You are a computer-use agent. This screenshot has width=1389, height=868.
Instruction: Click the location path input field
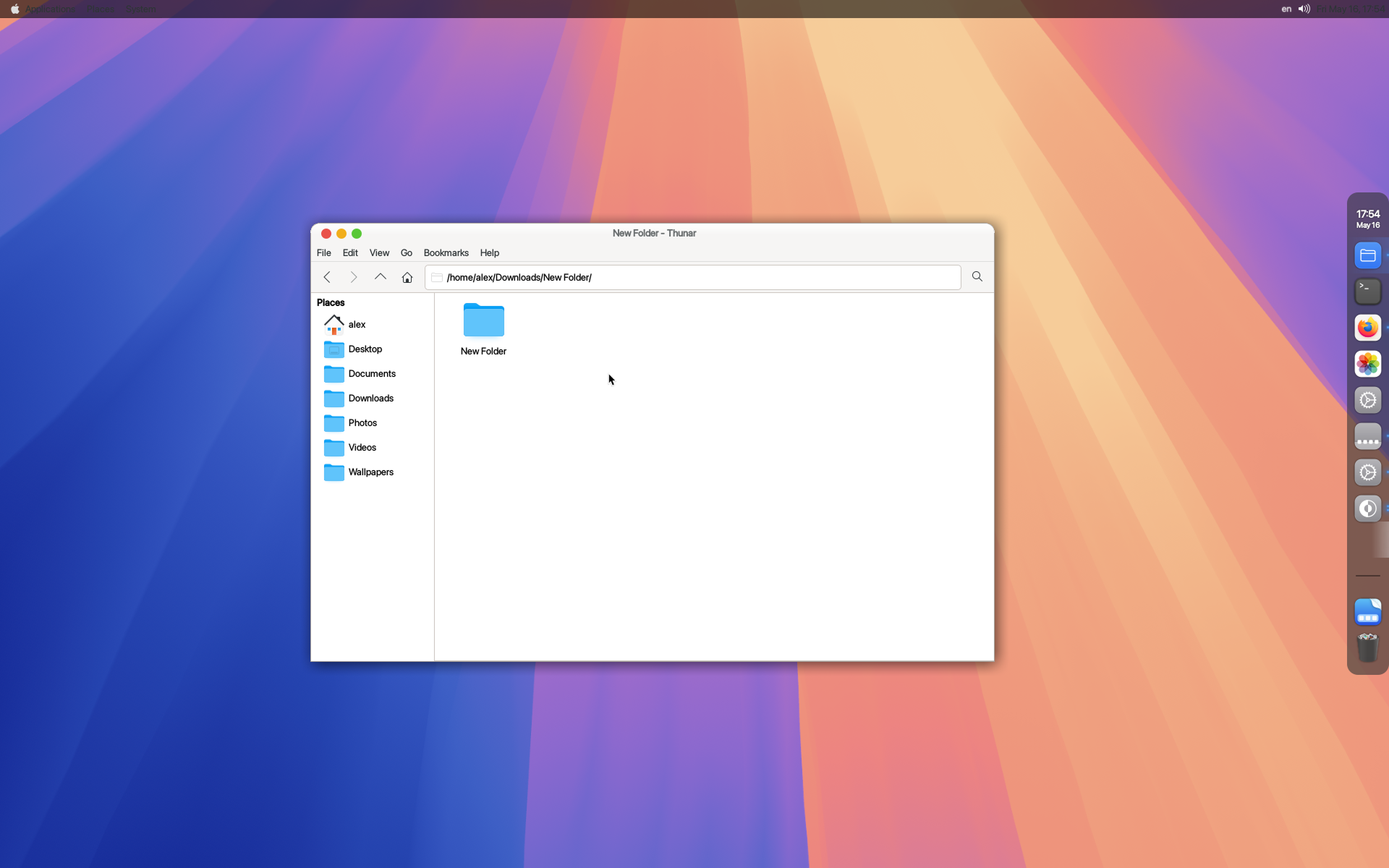pyautogui.click(x=694, y=278)
